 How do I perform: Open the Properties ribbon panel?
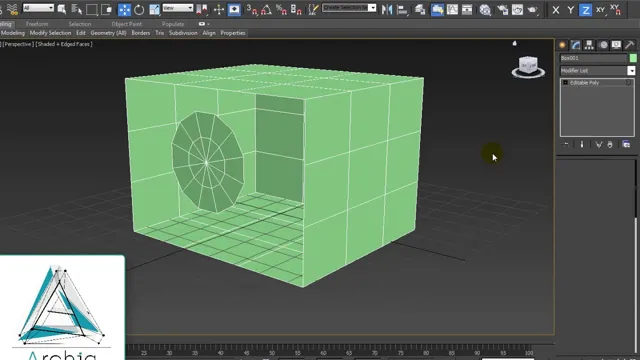pos(233,33)
